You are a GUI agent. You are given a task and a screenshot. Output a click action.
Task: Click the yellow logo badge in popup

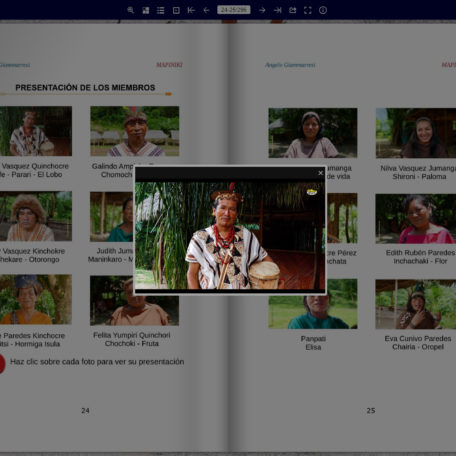[312, 192]
